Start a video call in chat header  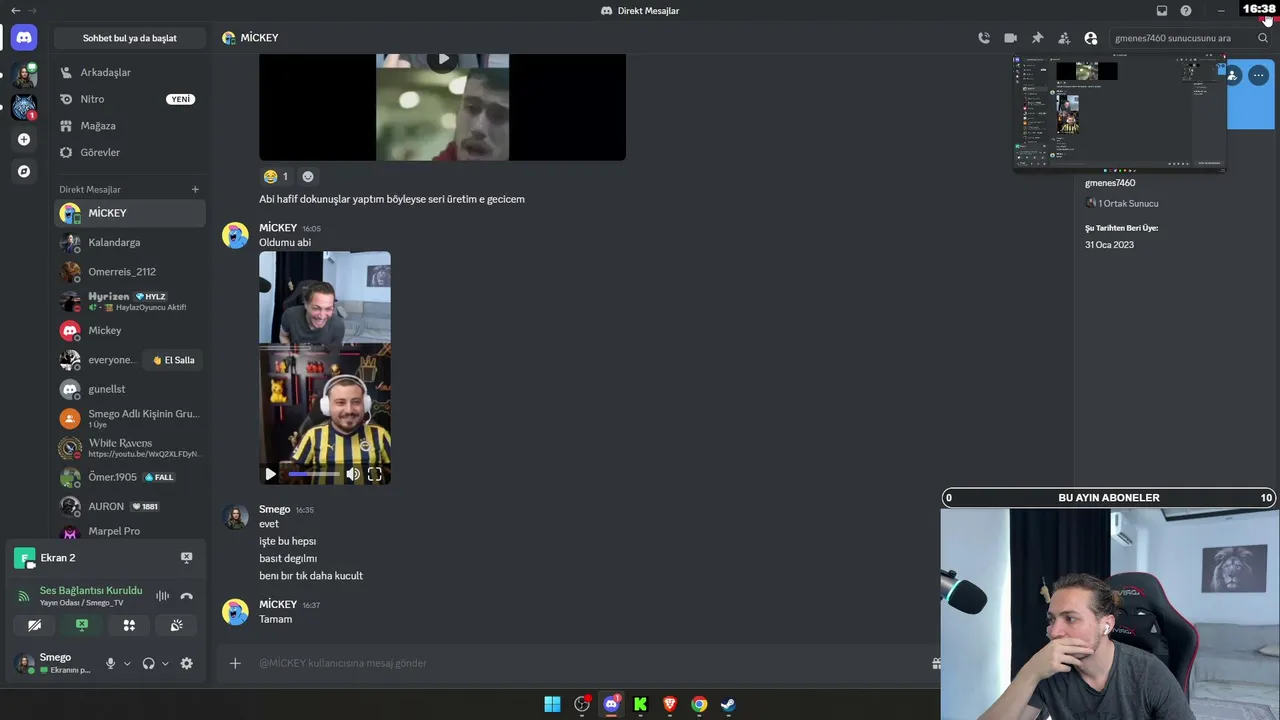point(1010,38)
